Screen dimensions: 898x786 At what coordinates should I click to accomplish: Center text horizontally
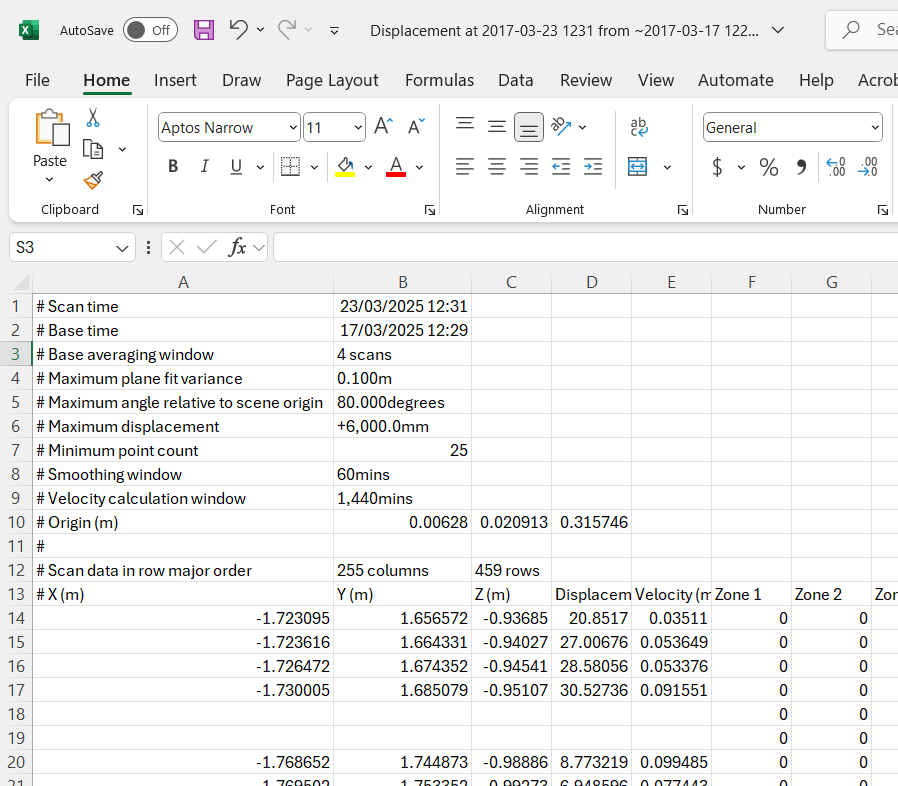click(x=497, y=167)
